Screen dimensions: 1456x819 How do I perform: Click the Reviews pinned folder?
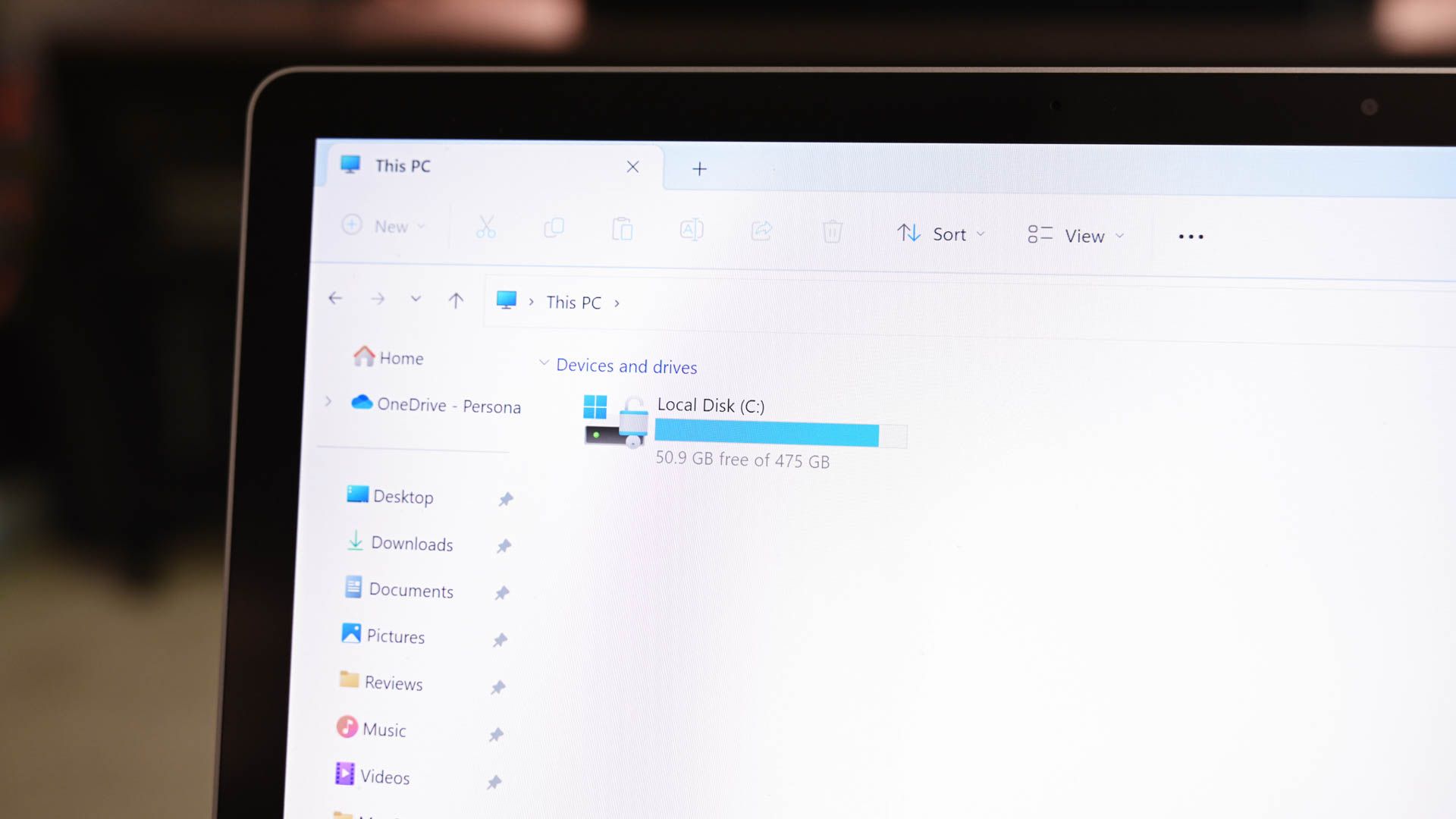tap(392, 683)
